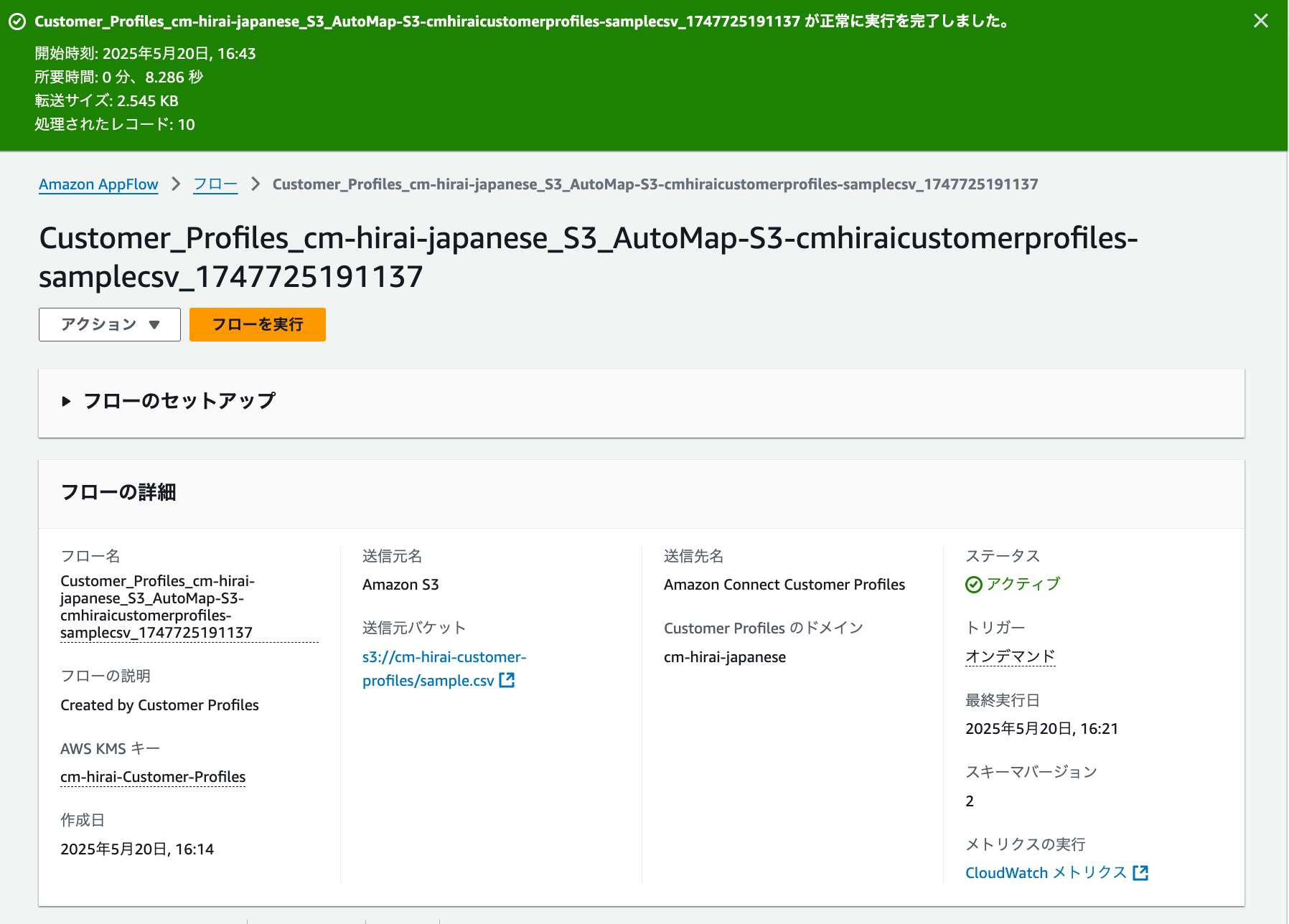Click the current flow name in the breadcrumb
The width and height of the screenshot is (1289, 924).
655,184
